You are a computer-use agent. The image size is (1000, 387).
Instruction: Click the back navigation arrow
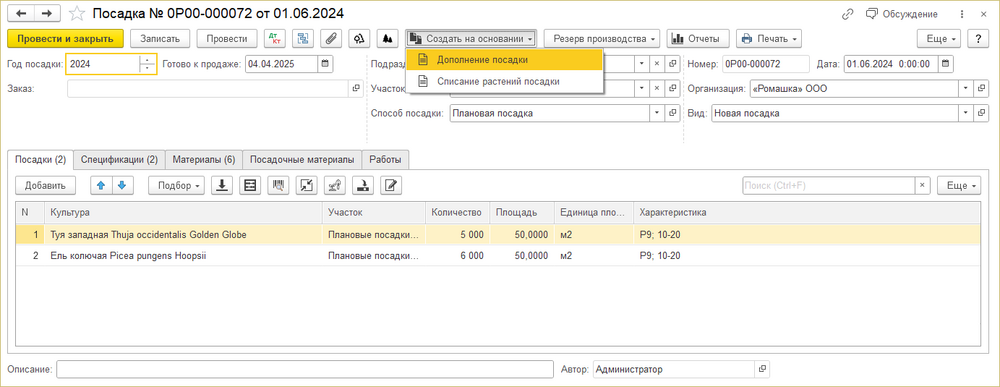pos(20,13)
